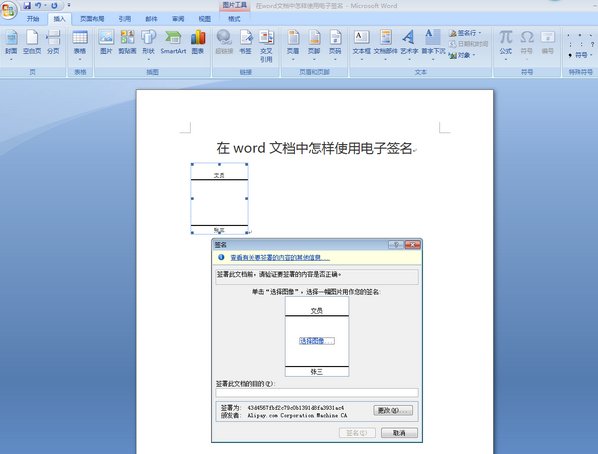This screenshot has height=454, width=598.
Task: Click Select Image (选择图像) link in dialog
Action: pyautogui.click(x=317, y=341)
